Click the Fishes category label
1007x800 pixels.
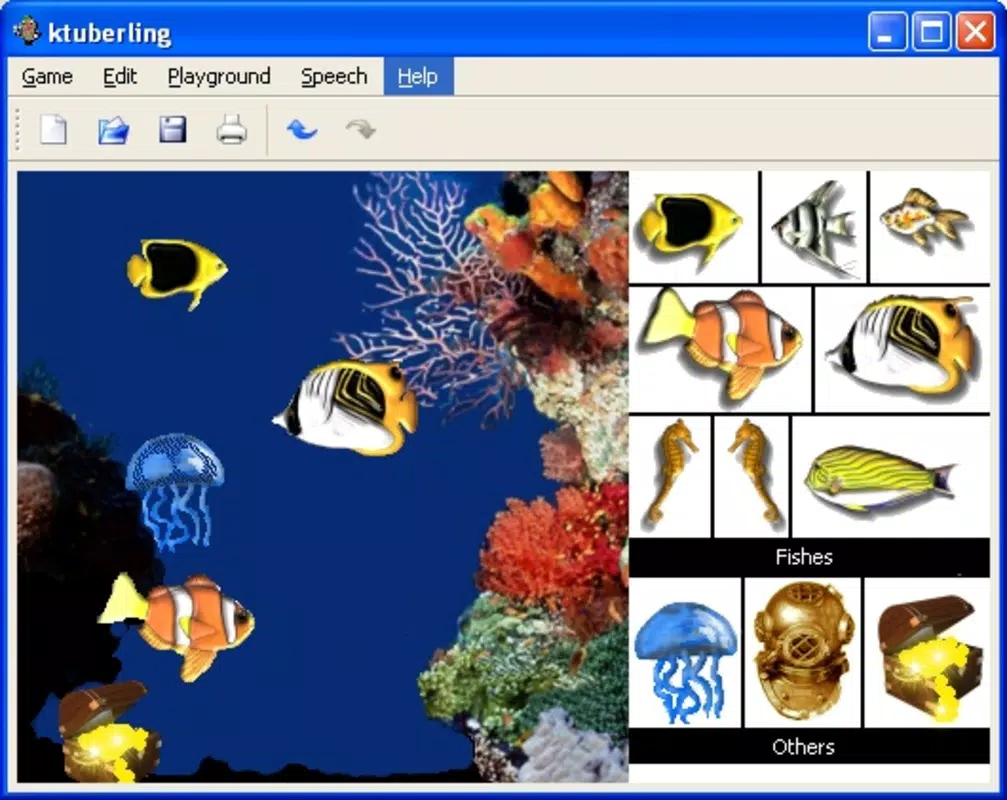coord(804,557)
